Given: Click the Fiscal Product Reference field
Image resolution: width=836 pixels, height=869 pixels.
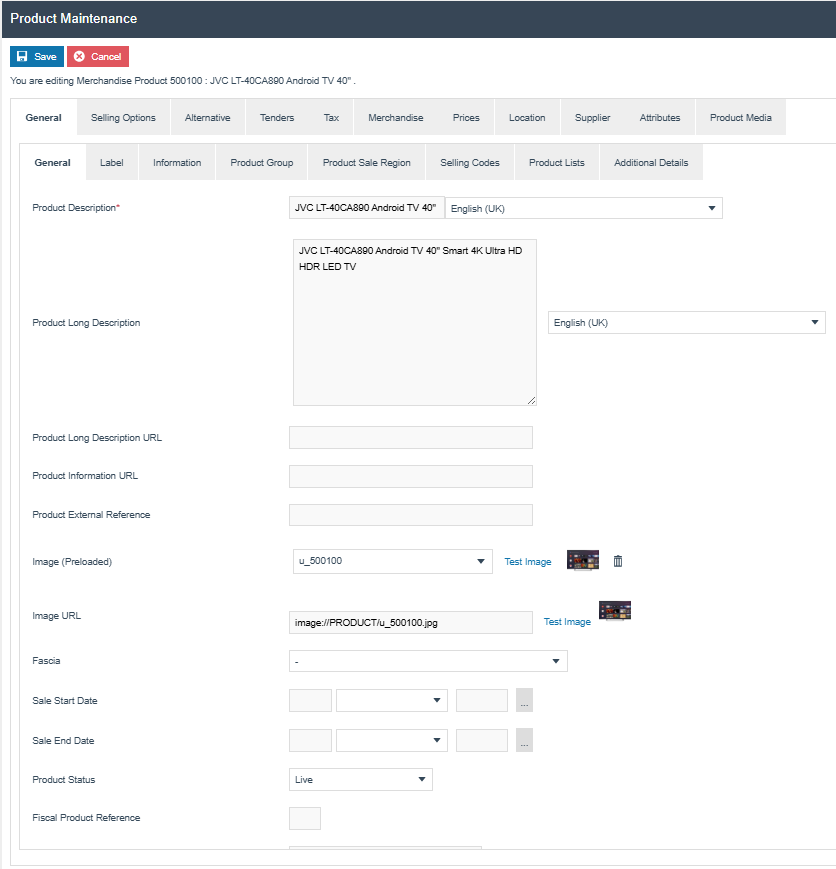Looking at the screenshot, I should (305, 819).
